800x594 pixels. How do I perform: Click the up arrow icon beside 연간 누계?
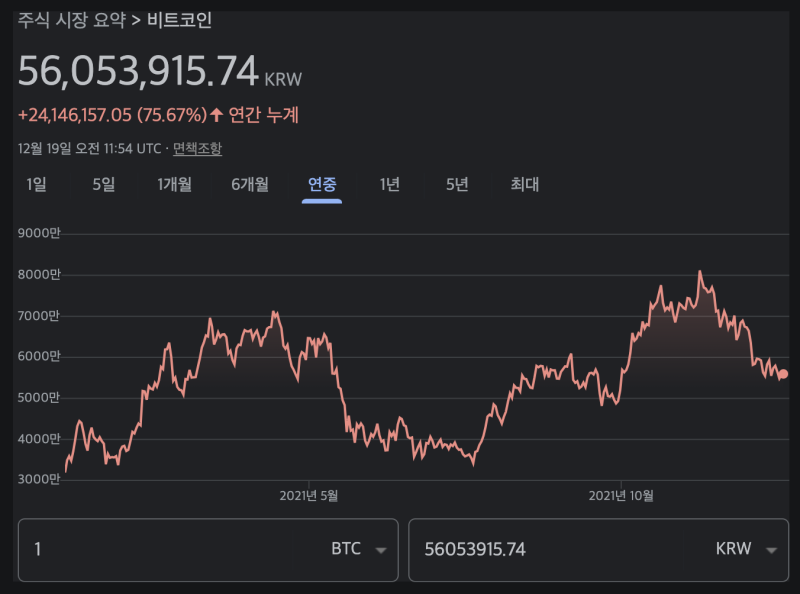(216, 115)
